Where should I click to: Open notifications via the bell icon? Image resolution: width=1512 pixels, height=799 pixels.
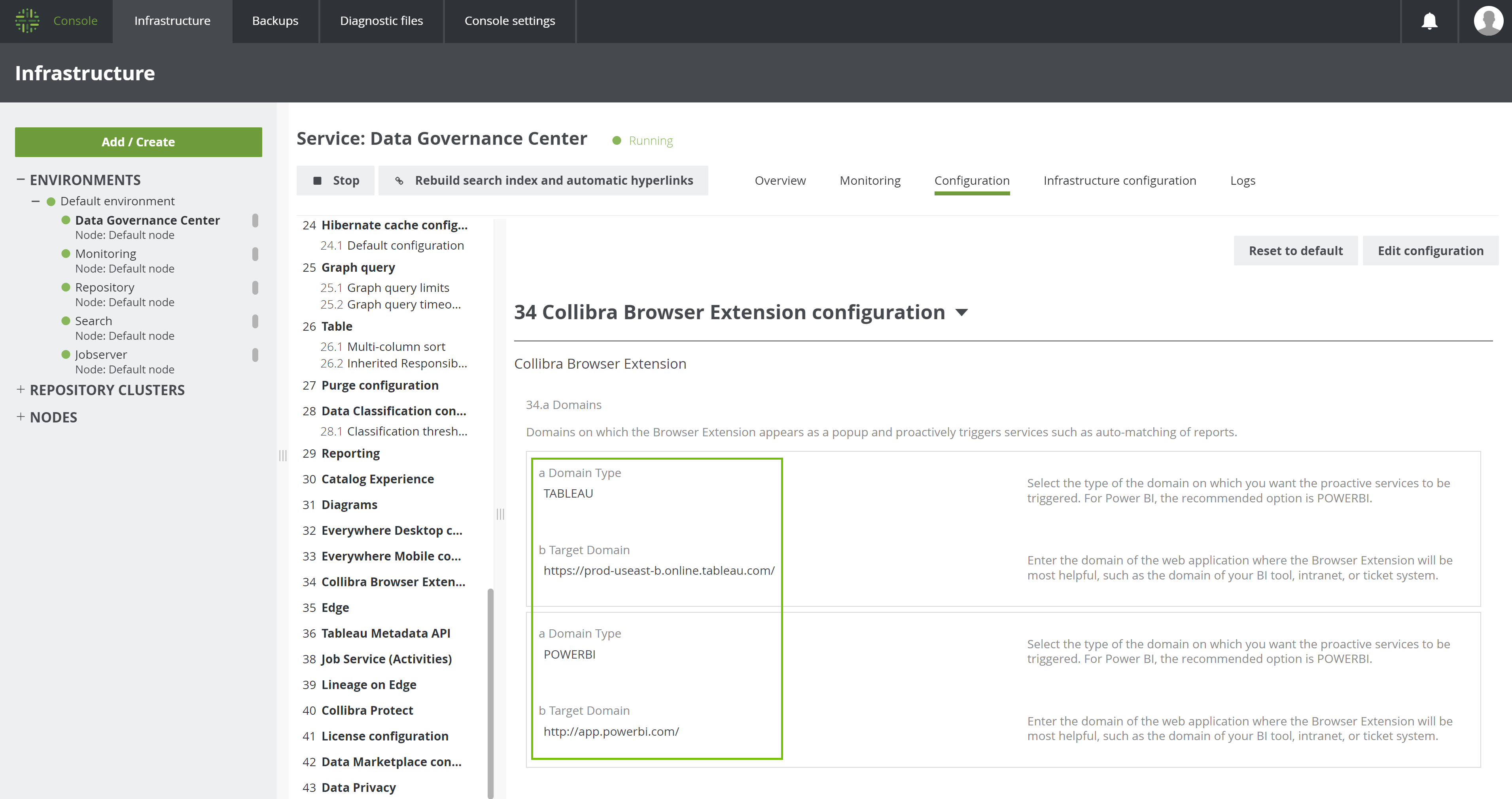tap(1429, 21)
